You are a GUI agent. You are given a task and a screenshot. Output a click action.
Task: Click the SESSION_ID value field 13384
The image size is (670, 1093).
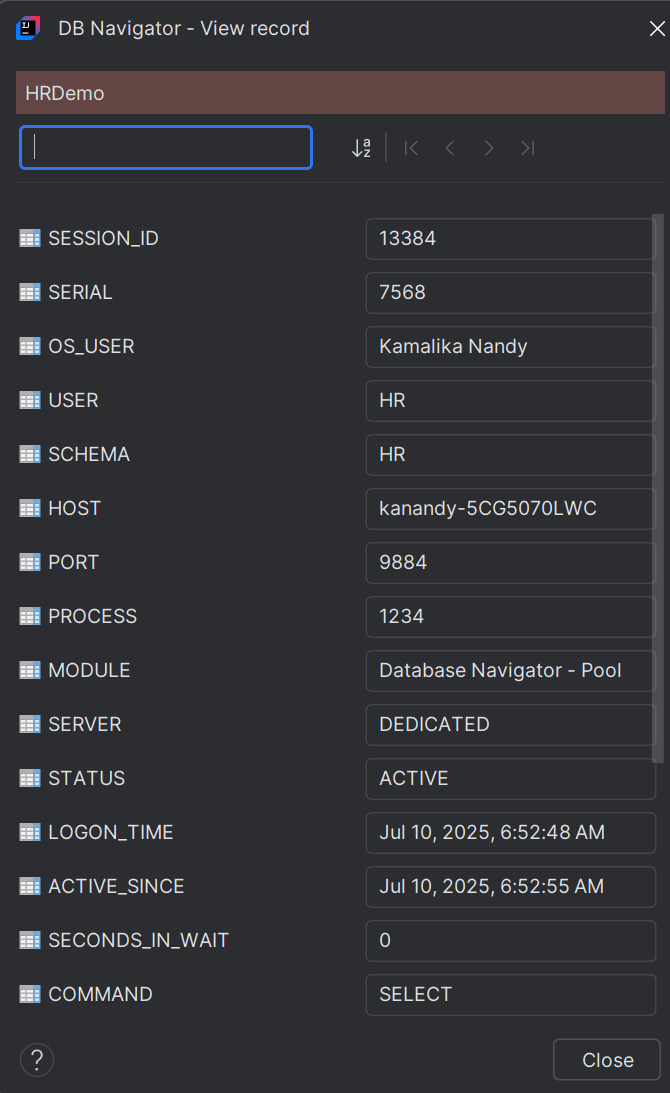point(510,238)
